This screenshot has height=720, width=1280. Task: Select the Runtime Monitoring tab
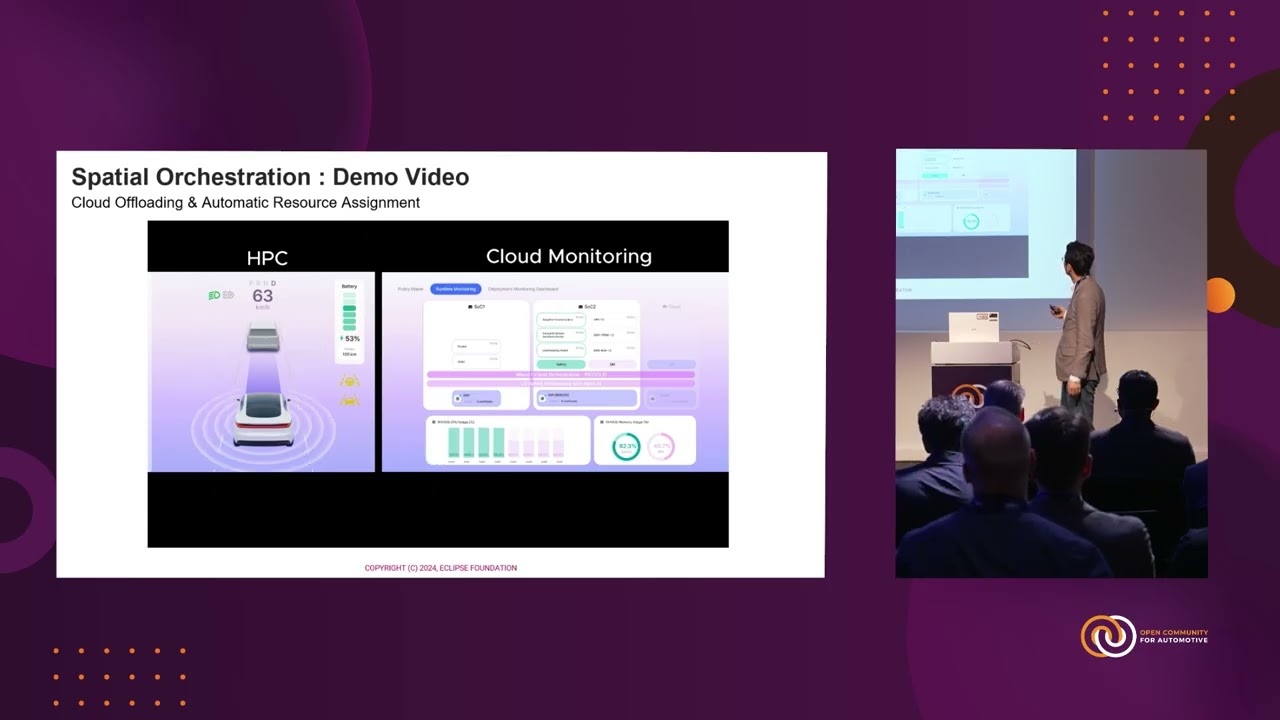coord(455,289)
